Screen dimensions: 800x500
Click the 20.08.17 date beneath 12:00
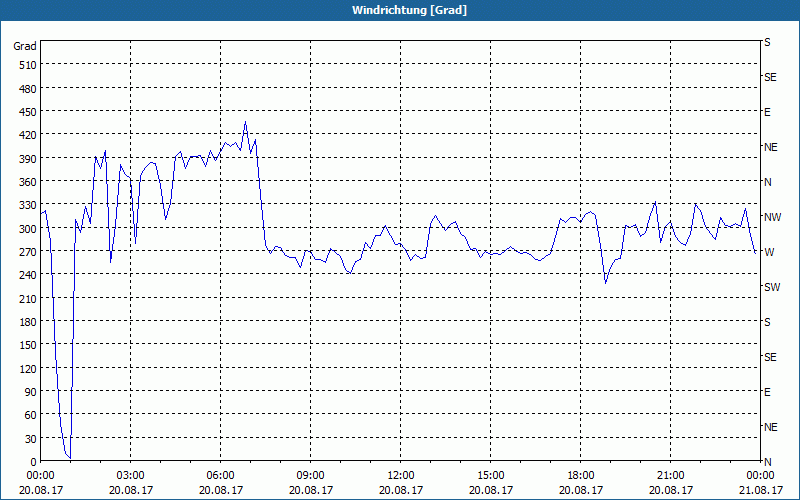[x=401, y=490]
